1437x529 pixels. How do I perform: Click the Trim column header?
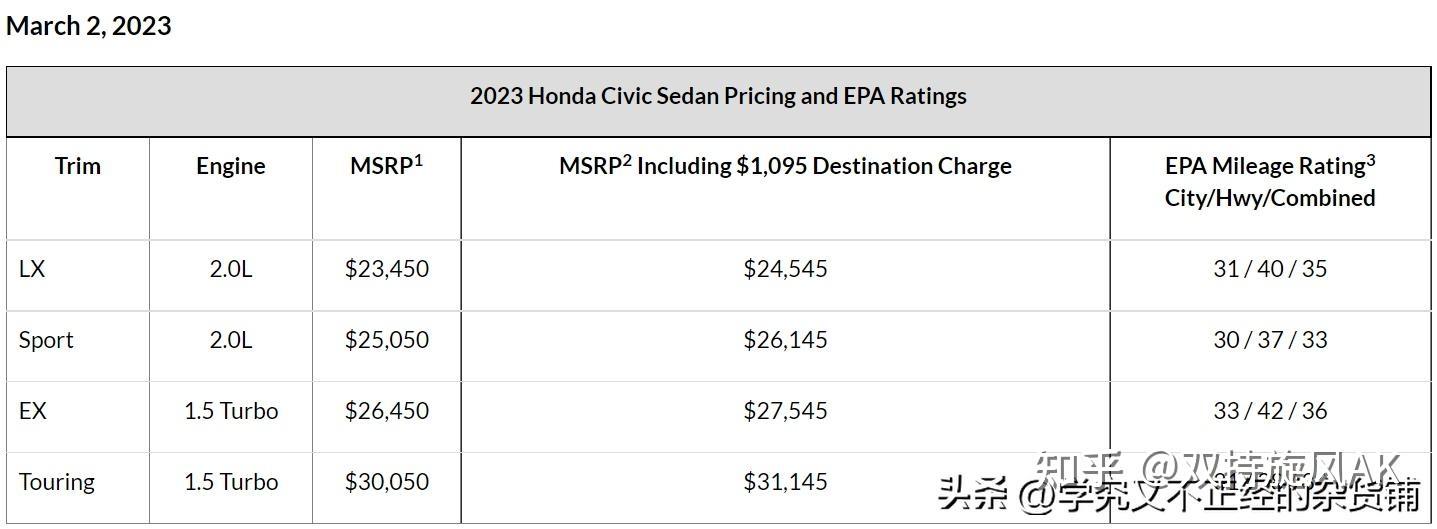tap(78, 166)
